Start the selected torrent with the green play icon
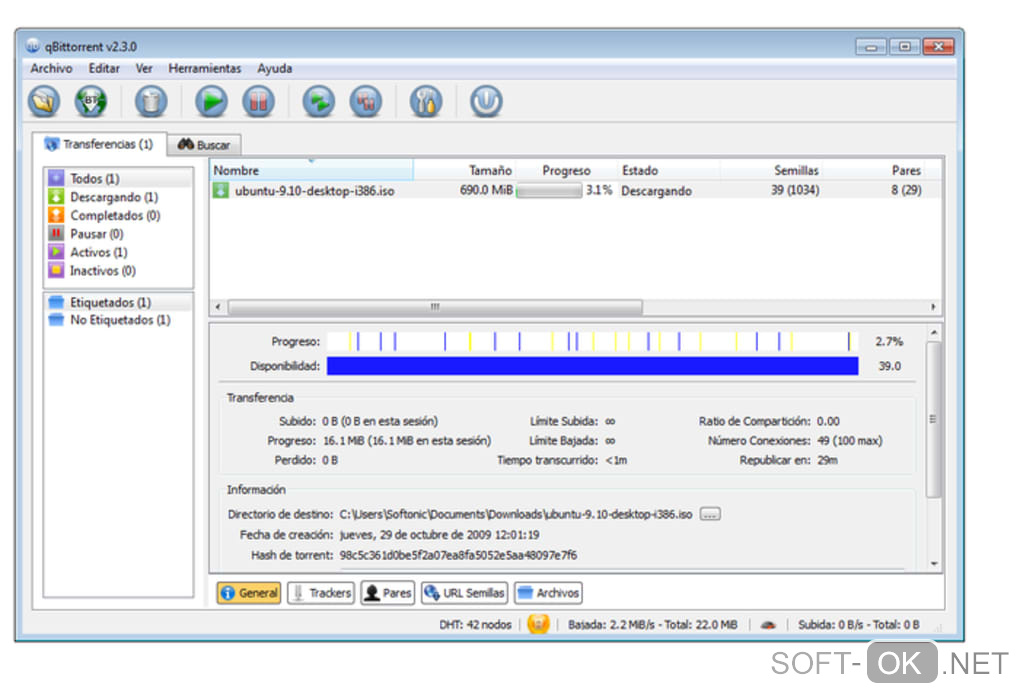Screen dimensions: 1020x688 pos(211,101)
